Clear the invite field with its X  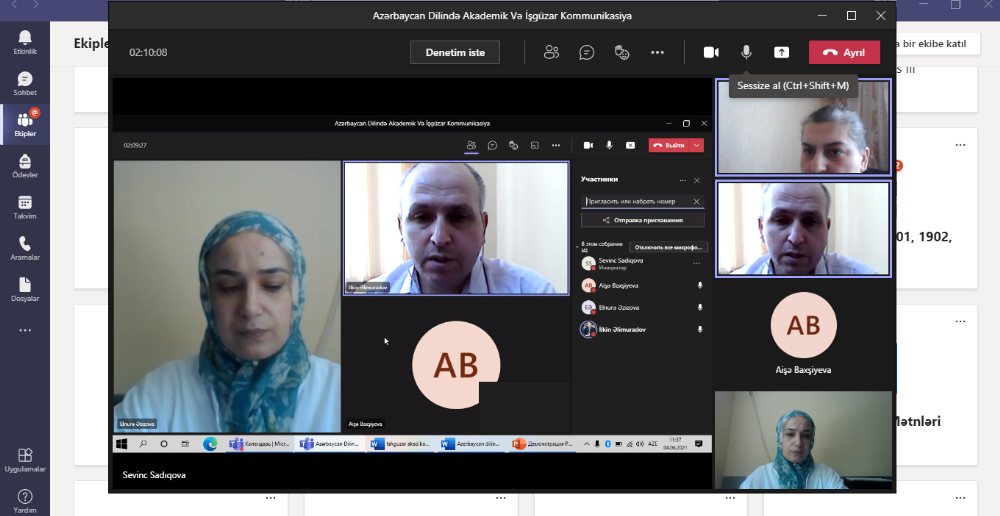696,202
